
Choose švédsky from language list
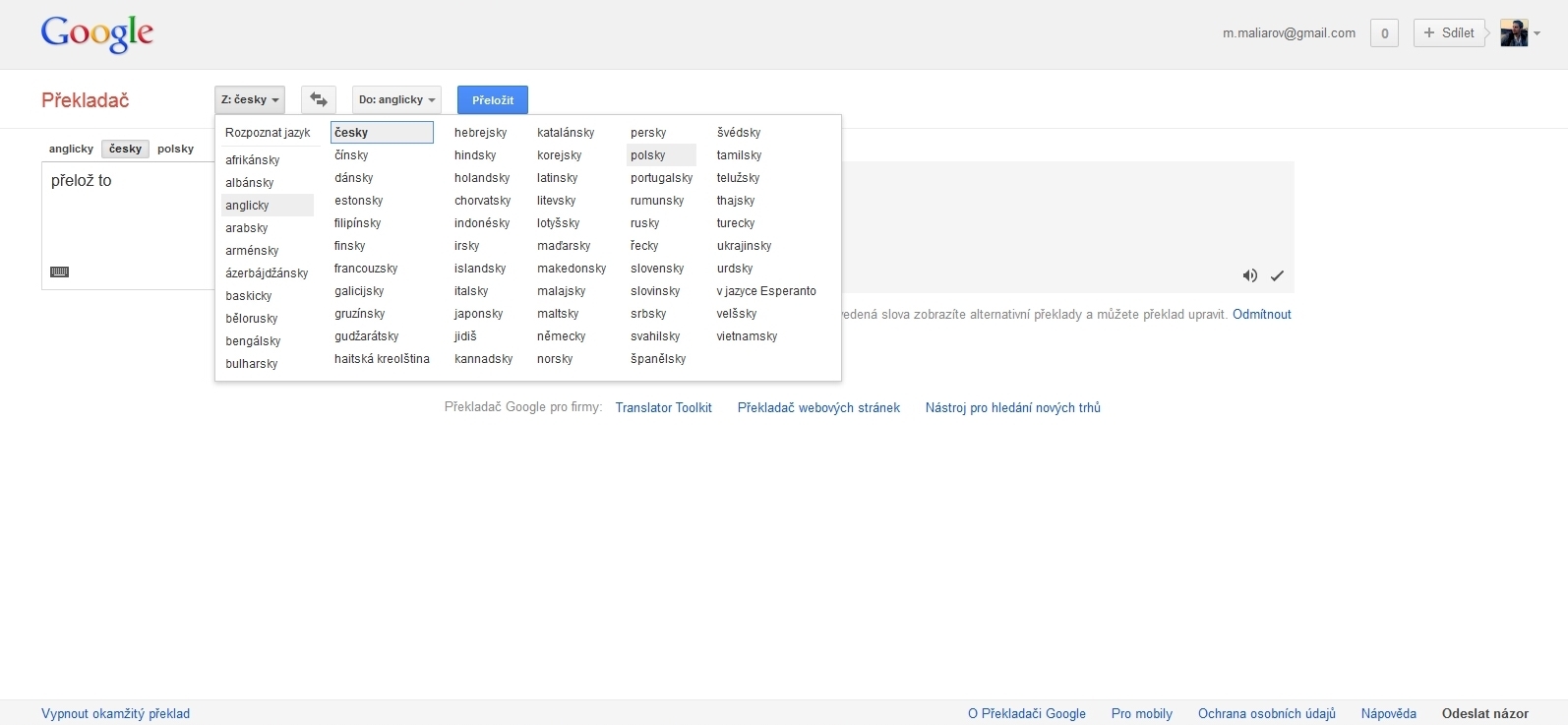(739, 133)
